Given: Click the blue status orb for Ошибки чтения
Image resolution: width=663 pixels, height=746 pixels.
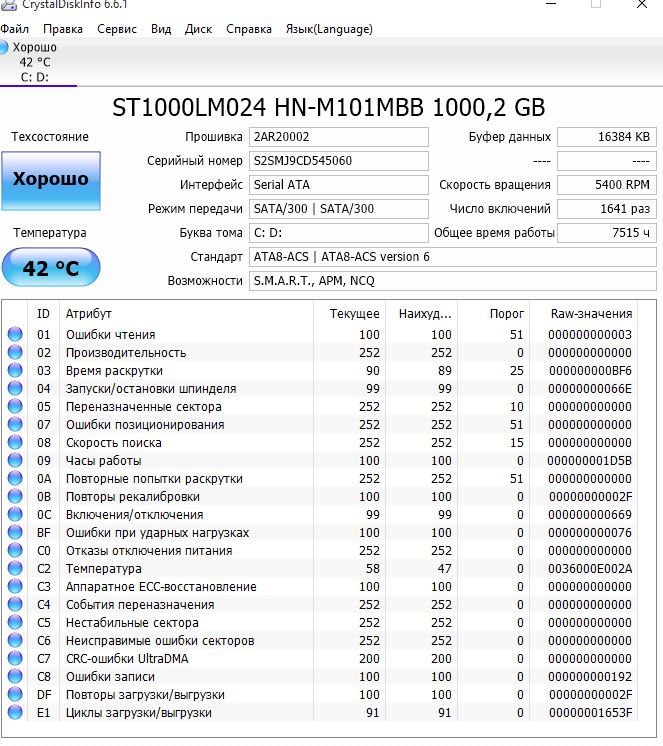Looking at the screenshot, I should [15, 335].
